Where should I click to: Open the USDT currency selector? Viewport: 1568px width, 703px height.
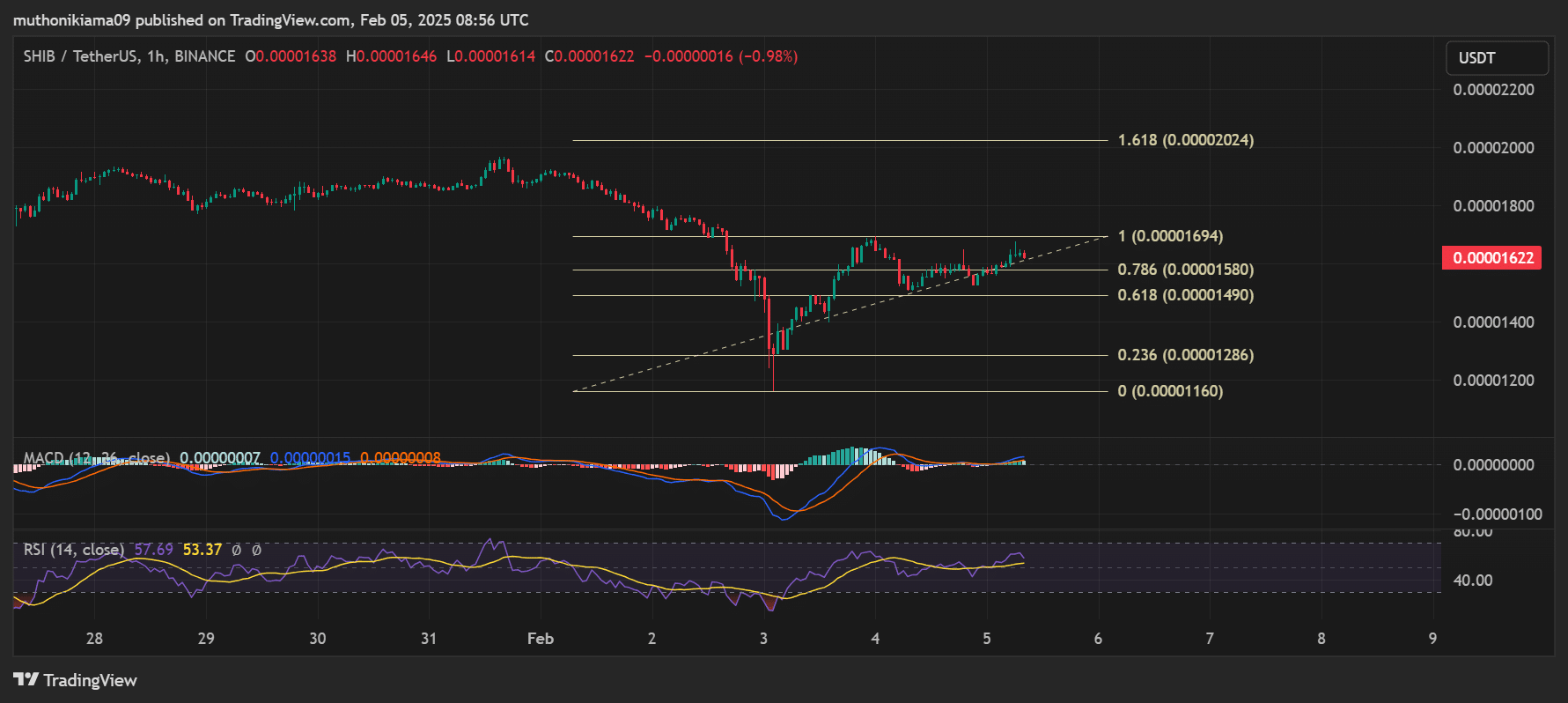[1497, 58]
